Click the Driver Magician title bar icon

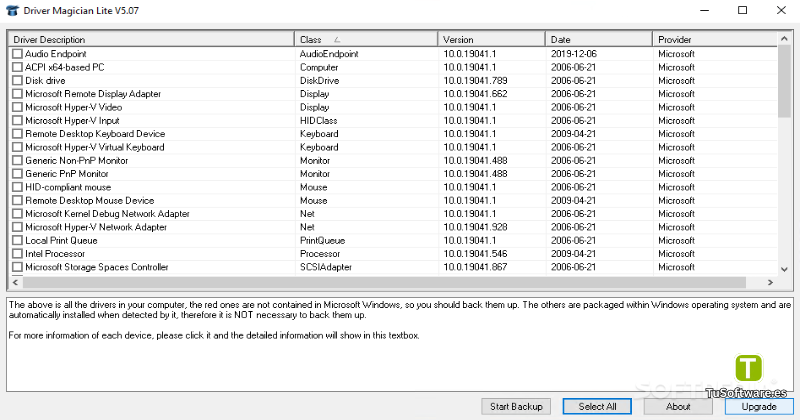click(x=12, y=10)
